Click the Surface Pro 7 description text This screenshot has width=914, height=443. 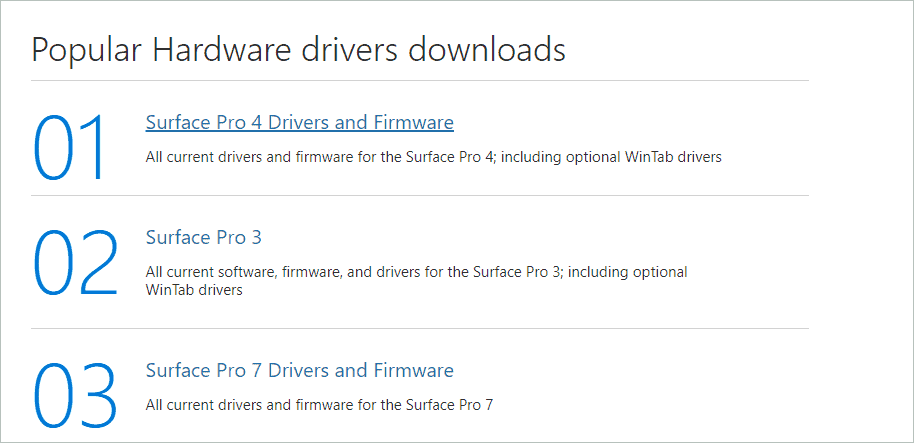pos(319,405)
